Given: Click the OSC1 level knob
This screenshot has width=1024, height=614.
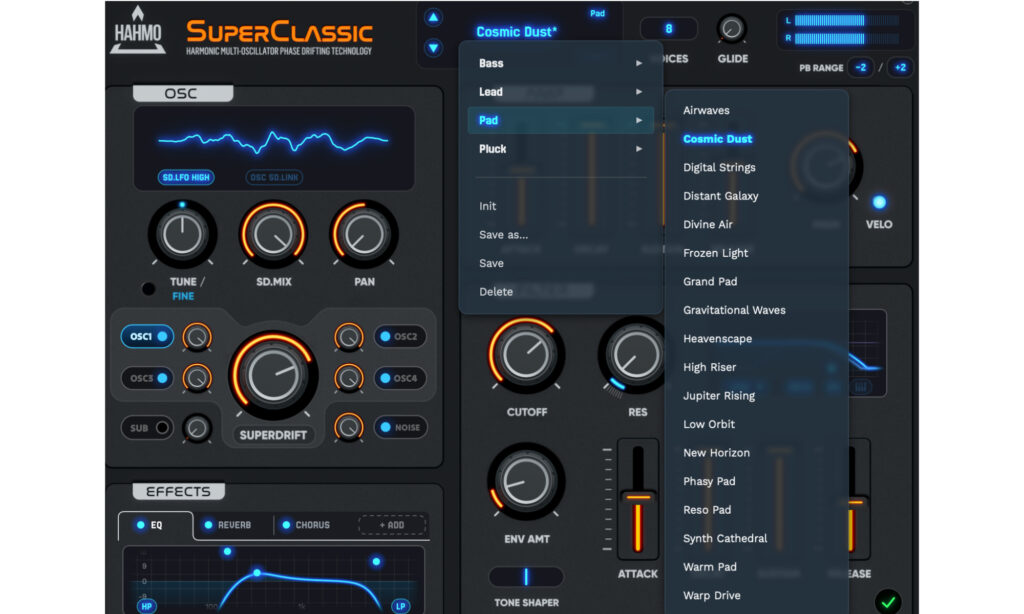Looking at the screenshot, I should pyautogui.click(x=197, y=337).
